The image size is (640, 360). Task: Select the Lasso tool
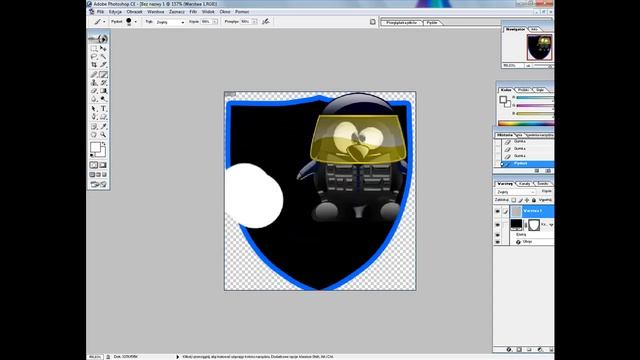(94, 57)
